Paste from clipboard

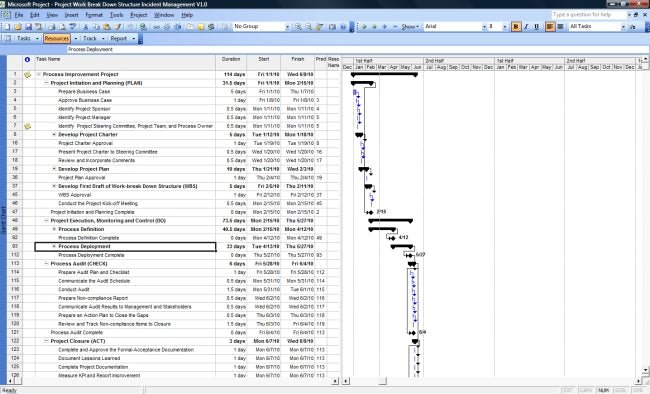[x=107, y=27]
